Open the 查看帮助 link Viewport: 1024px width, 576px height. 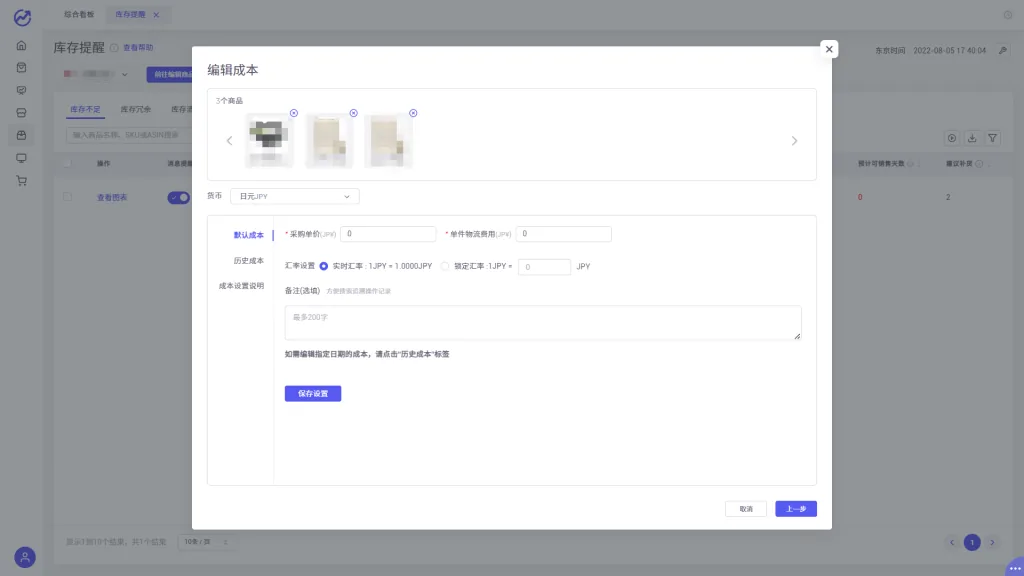(138, 48)
